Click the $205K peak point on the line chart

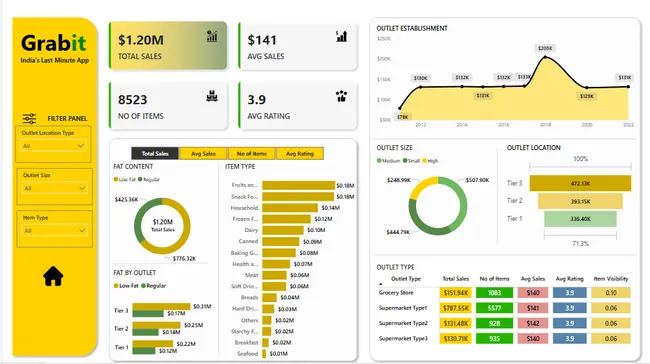[545, 57]
